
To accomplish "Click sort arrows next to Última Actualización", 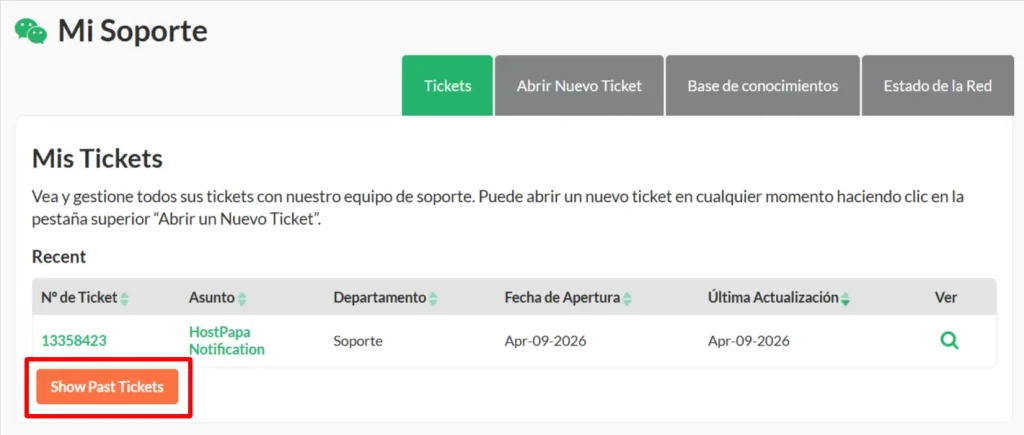I will tap(846, 299).
